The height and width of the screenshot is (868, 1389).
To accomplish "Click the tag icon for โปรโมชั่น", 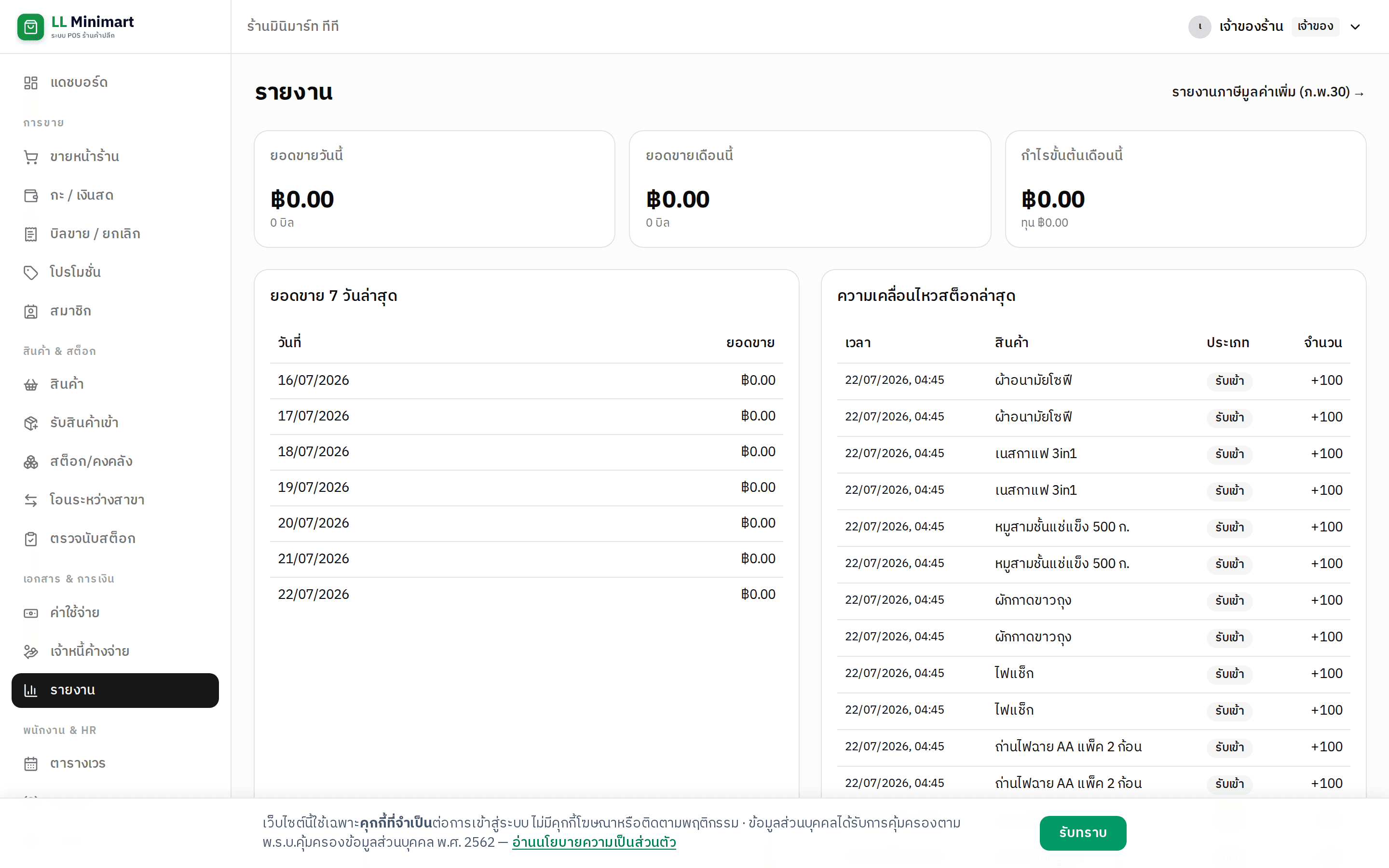I will [31, 272].
